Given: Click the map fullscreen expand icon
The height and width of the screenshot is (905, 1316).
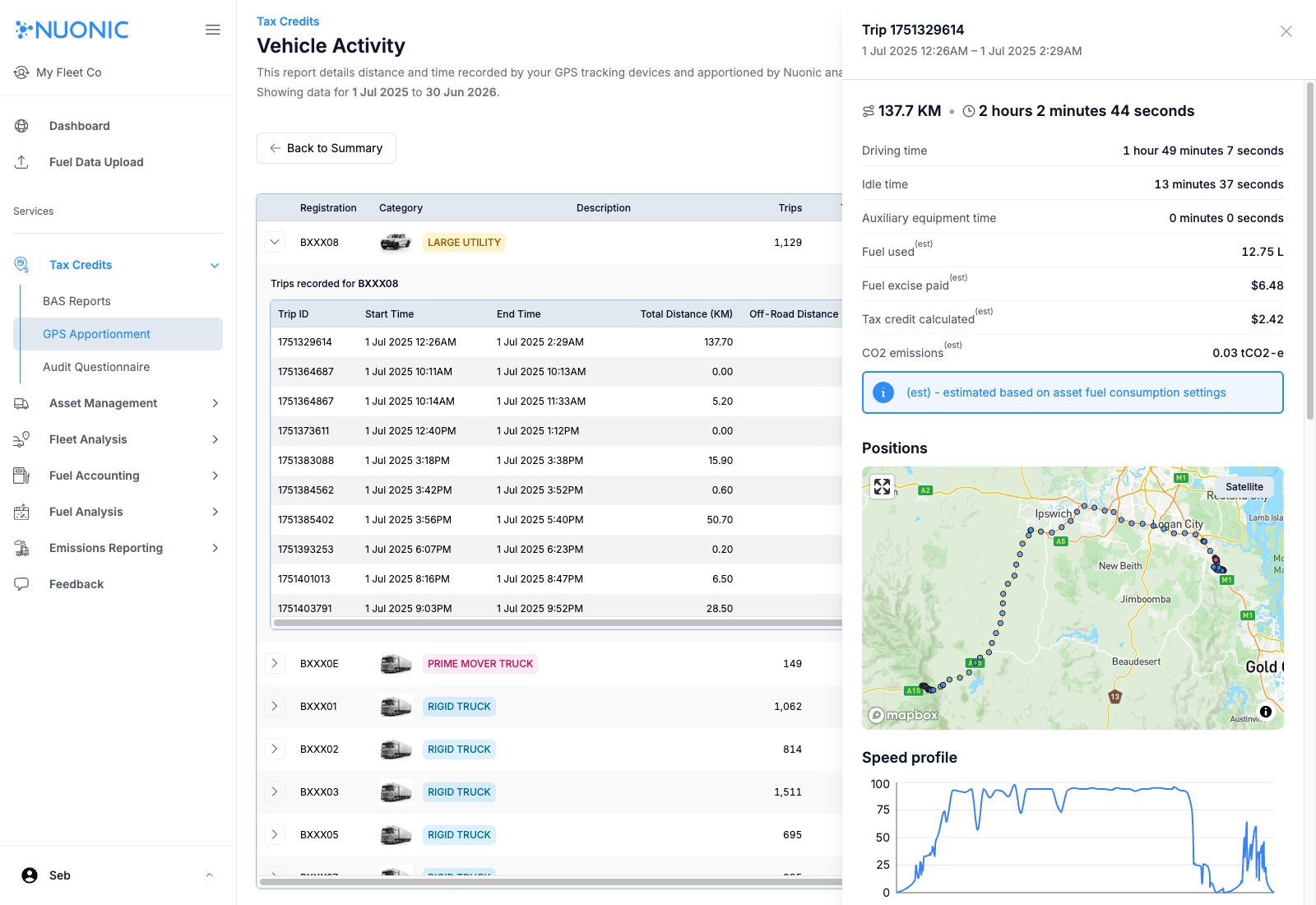Looking at the screenshot, I should [x=882, y=487].
